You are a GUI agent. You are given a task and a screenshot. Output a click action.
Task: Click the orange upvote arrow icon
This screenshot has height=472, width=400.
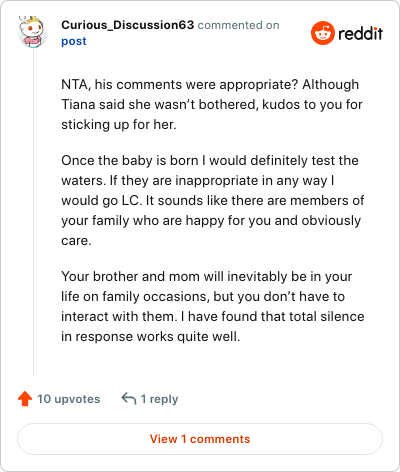pos(25,399)
